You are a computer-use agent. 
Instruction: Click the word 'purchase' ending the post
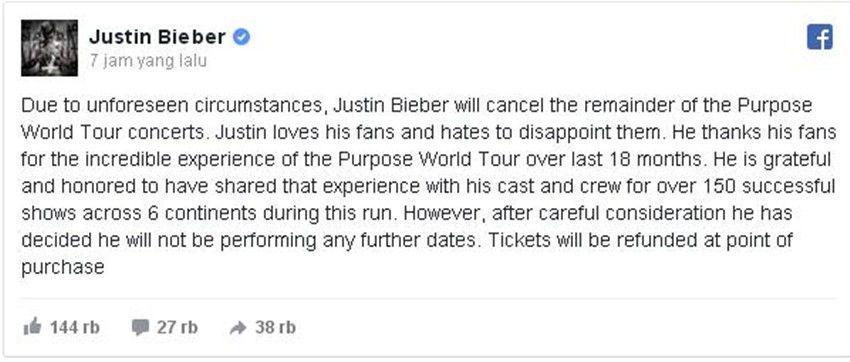tap(62, 268)
